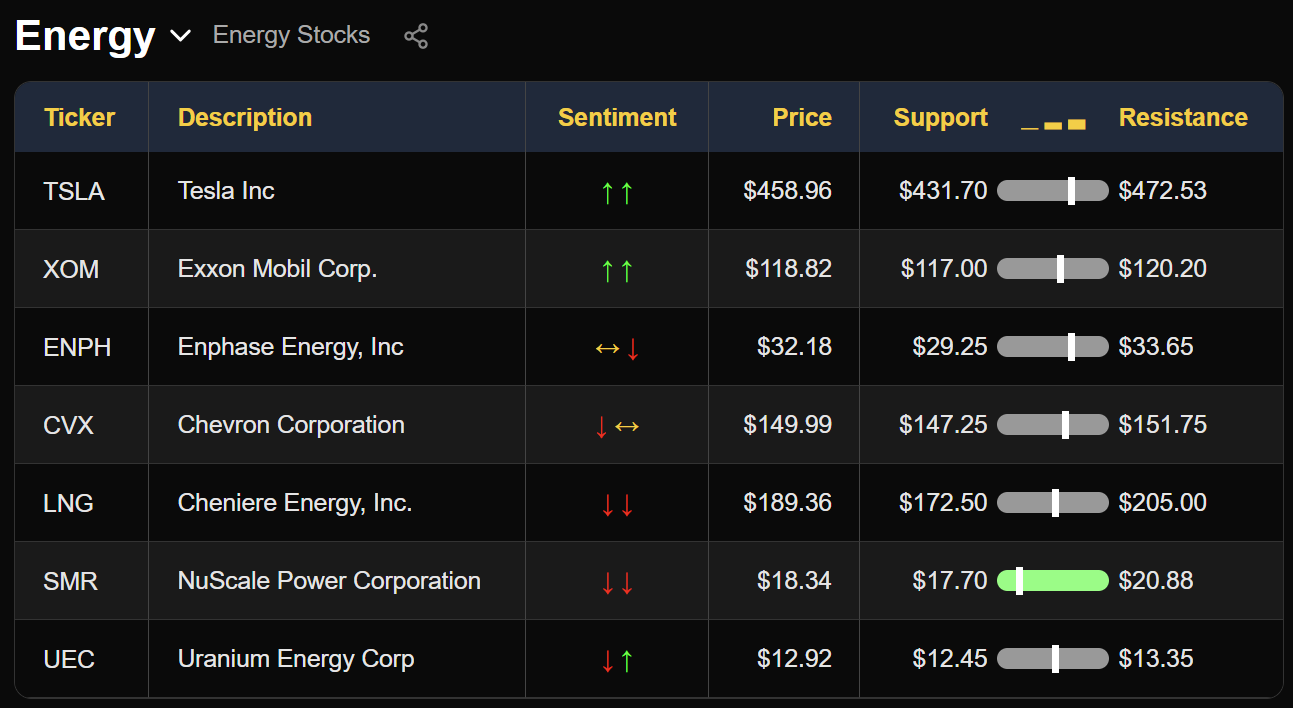Open the SMR ticker link
The image size is (1293, 708).
coord(70,581)
